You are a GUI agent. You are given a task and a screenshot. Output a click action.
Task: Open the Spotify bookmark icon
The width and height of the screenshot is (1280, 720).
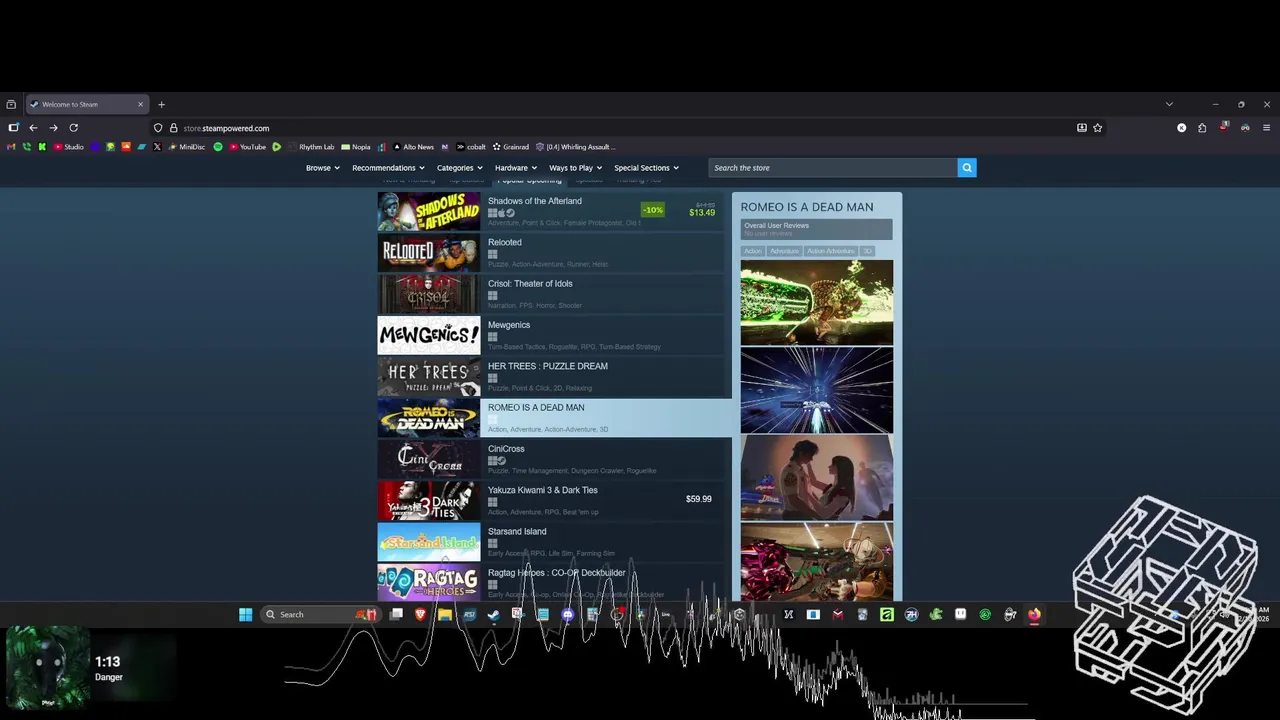tap(218, 147)
